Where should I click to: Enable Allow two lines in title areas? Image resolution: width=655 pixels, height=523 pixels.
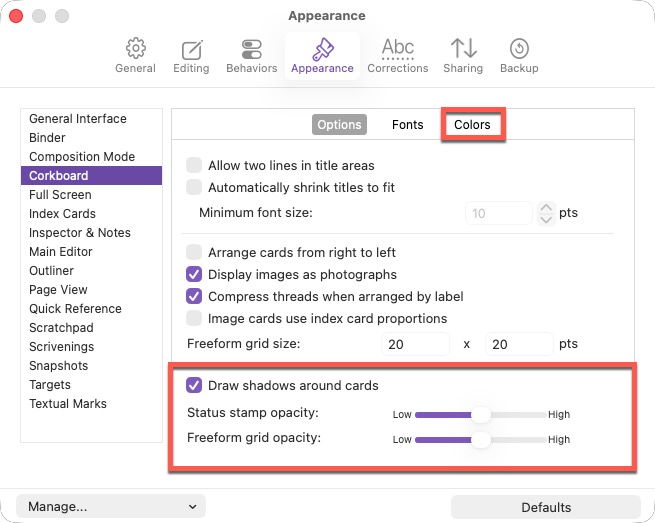[194, 165]
